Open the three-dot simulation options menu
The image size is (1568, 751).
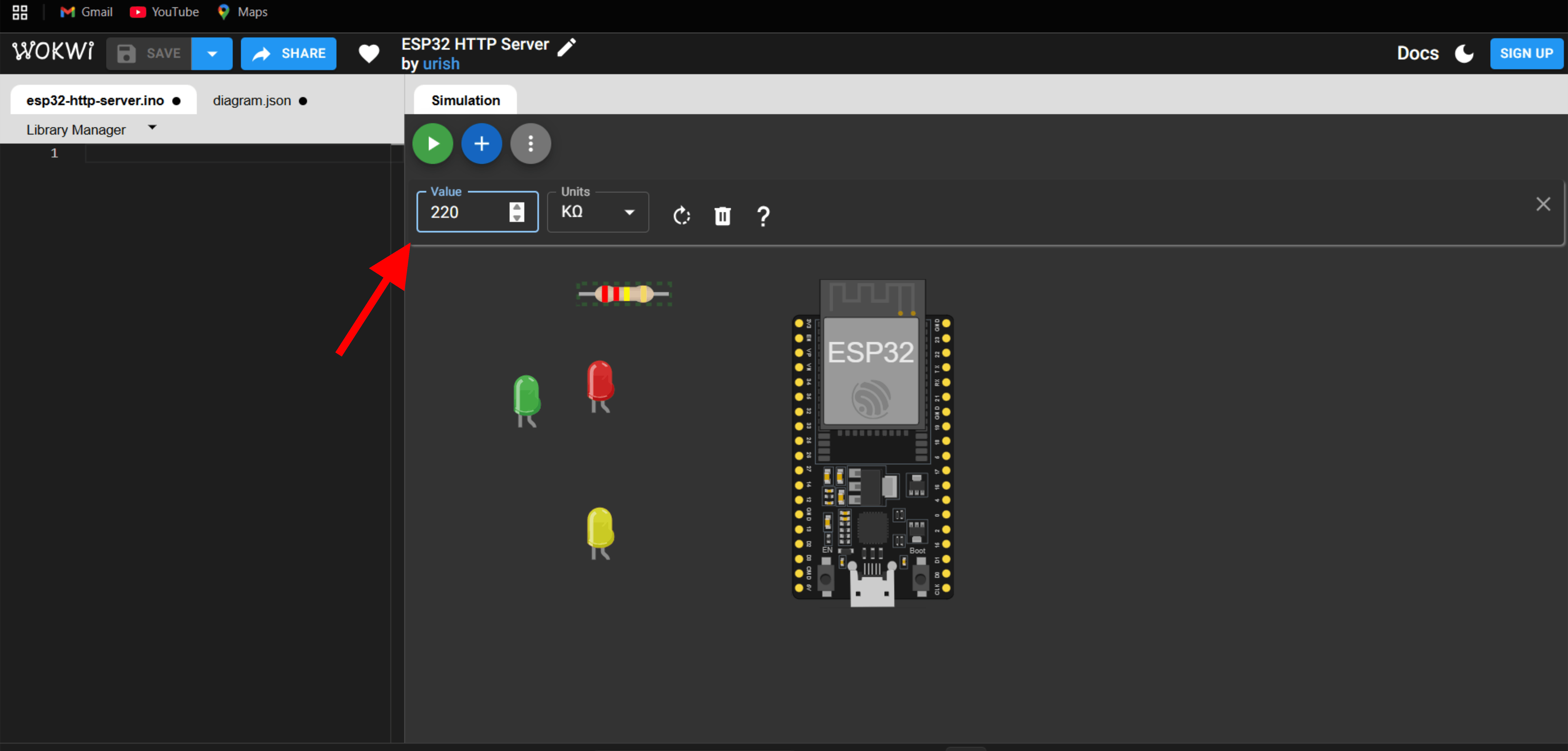coord(530,144)
